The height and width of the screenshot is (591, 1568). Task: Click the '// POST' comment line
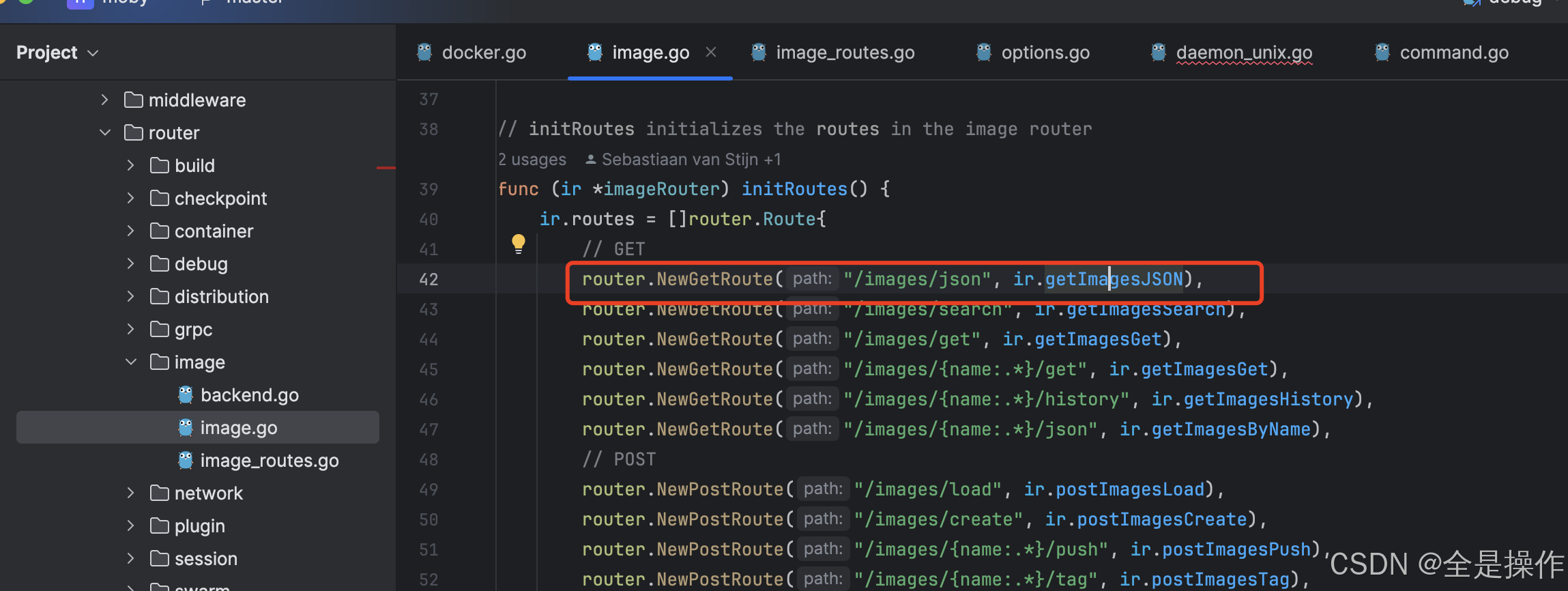[619, 459]
